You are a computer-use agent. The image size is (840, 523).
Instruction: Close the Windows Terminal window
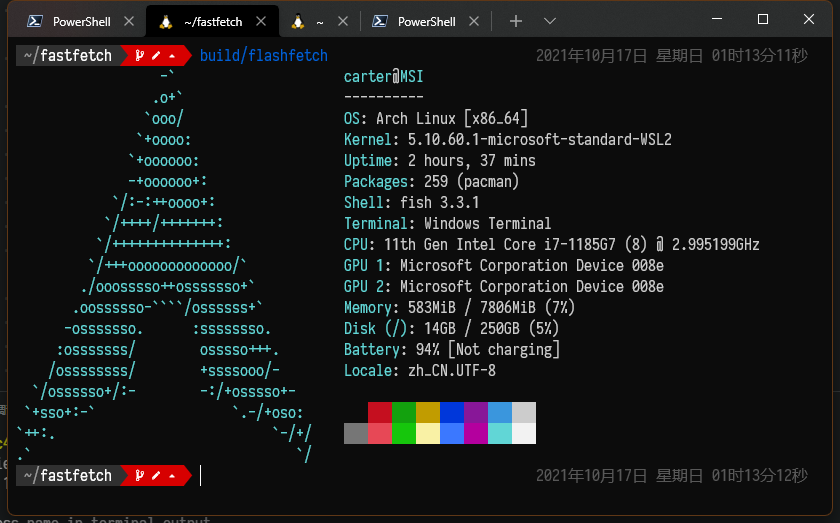coord(809,19)
